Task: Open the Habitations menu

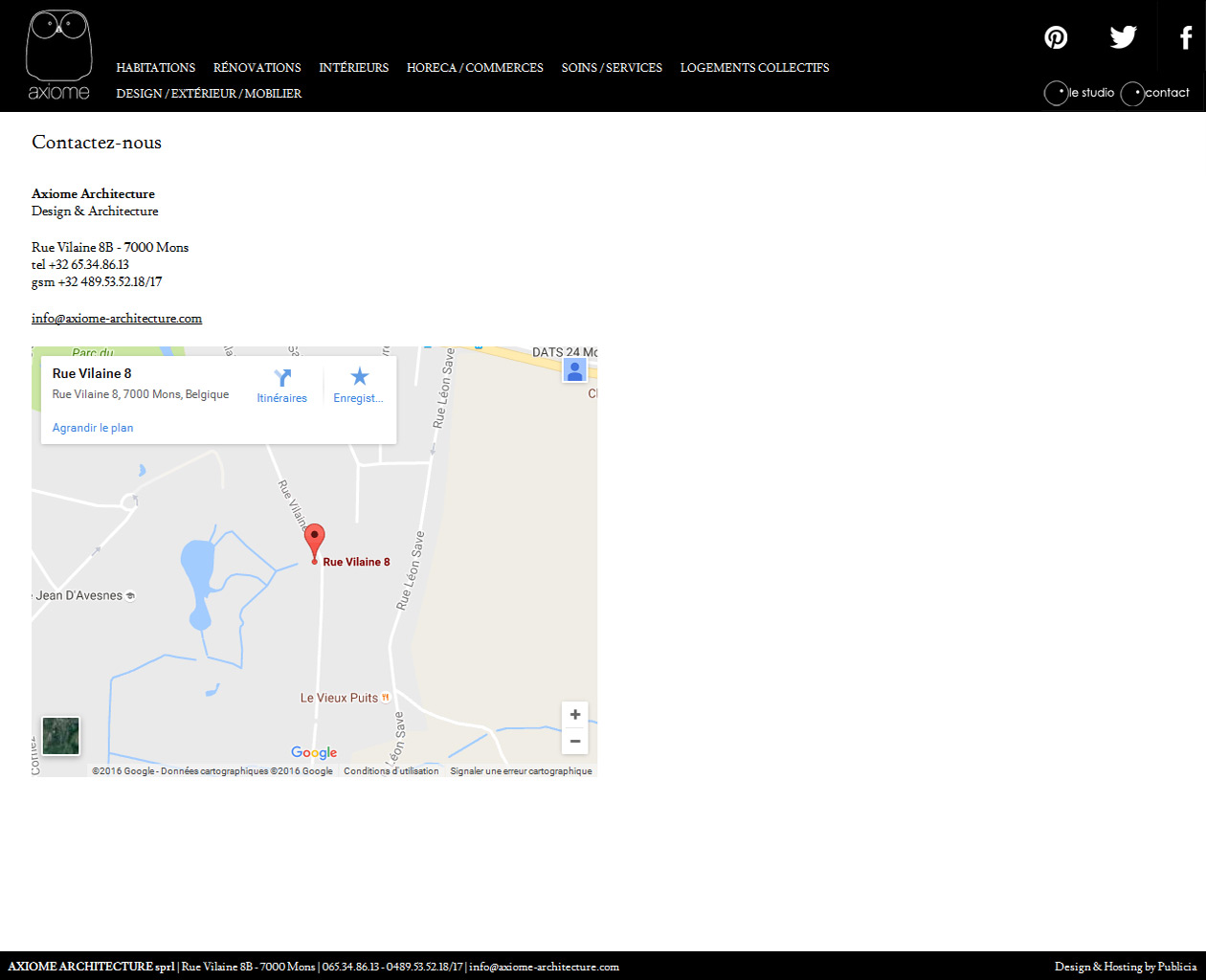Action: [x=156, y=68]
